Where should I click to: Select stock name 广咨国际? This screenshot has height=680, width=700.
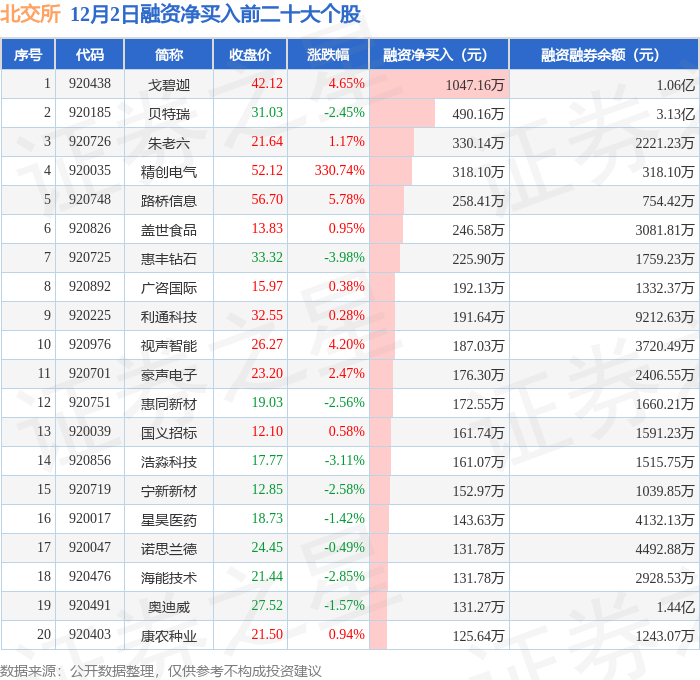click(169, 288)
